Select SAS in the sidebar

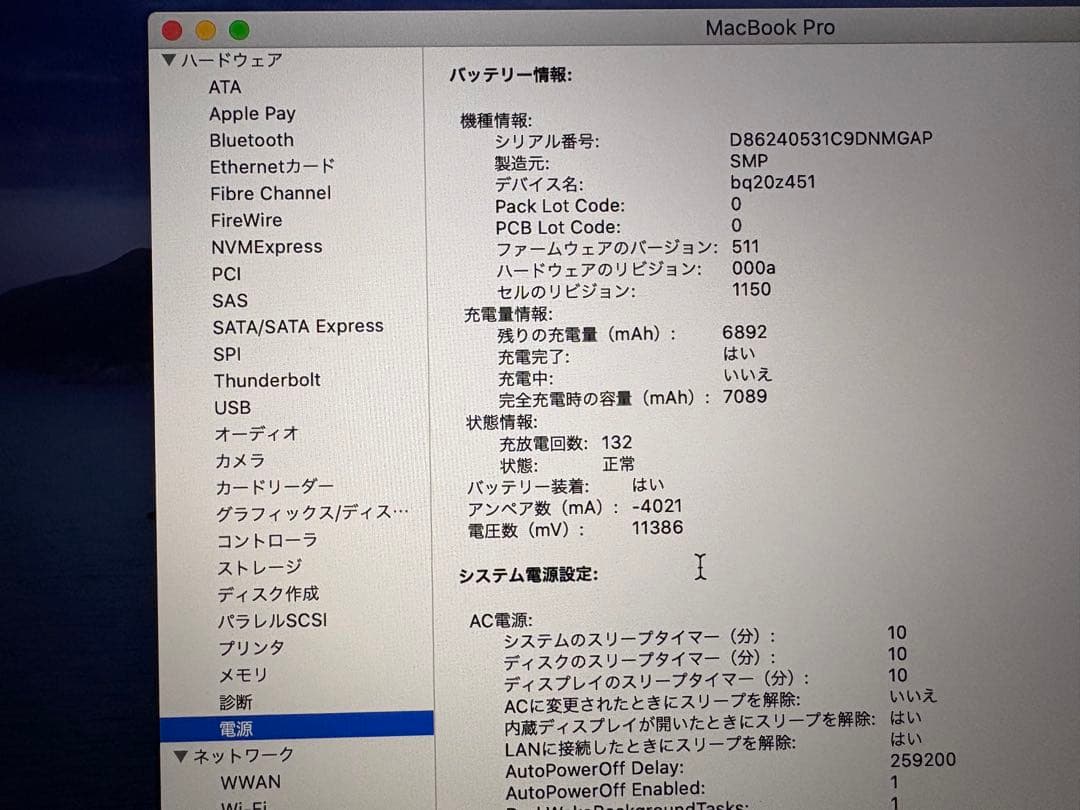230,301
